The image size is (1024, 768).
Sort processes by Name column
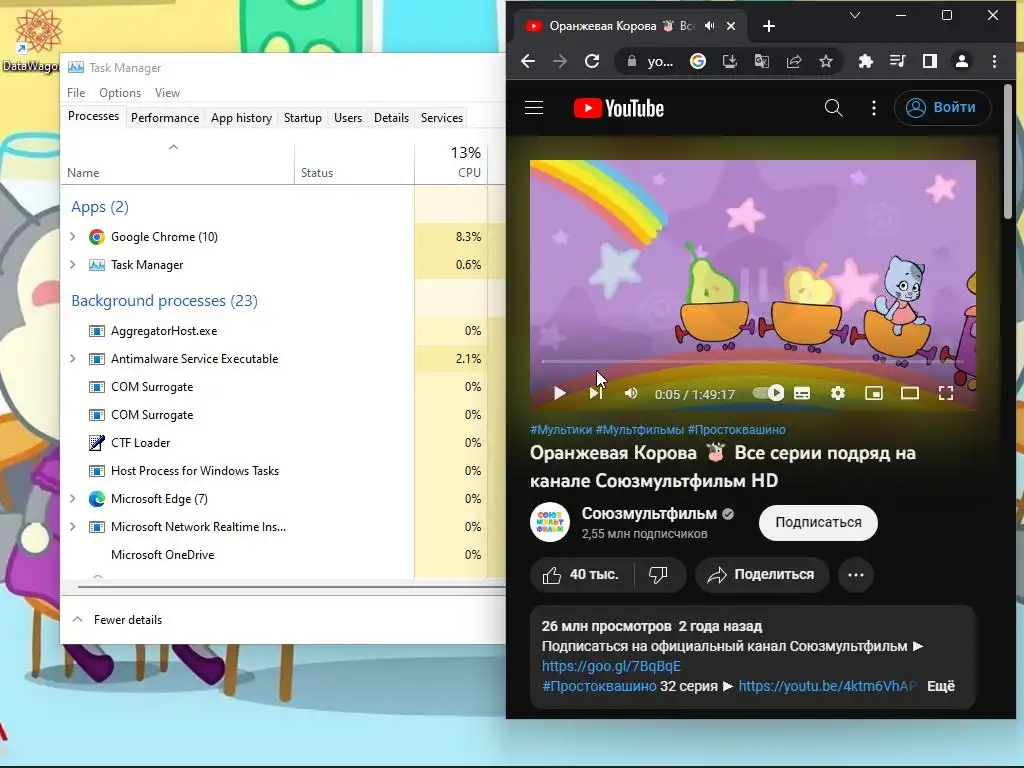(176, 163)
